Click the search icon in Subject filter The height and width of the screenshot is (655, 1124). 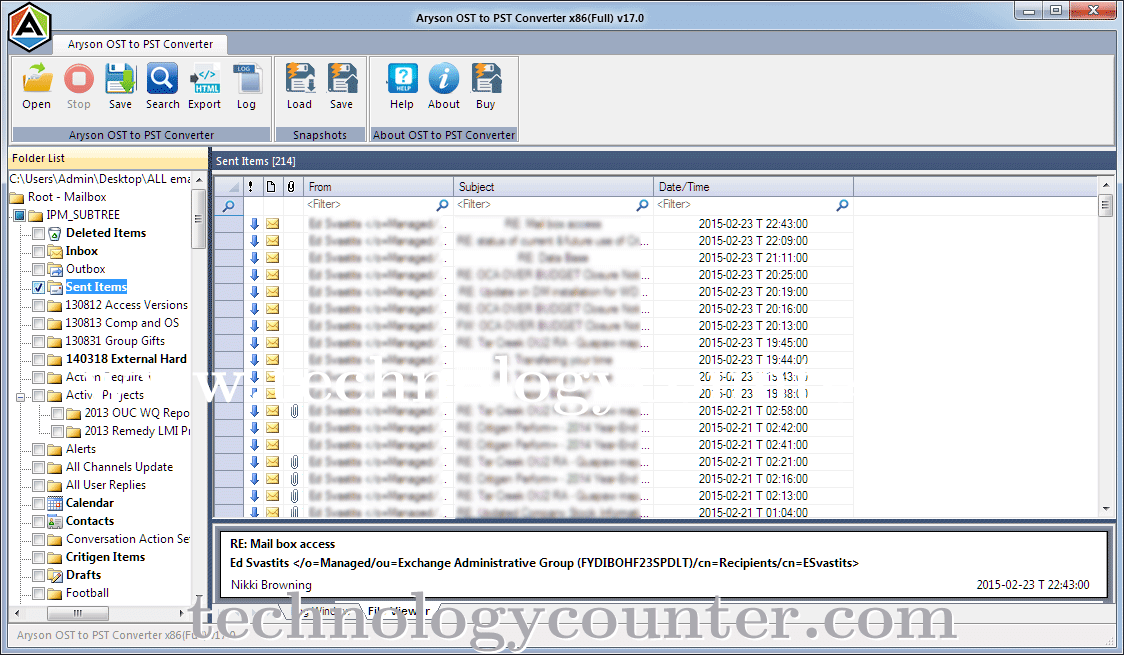coord(642,205)
